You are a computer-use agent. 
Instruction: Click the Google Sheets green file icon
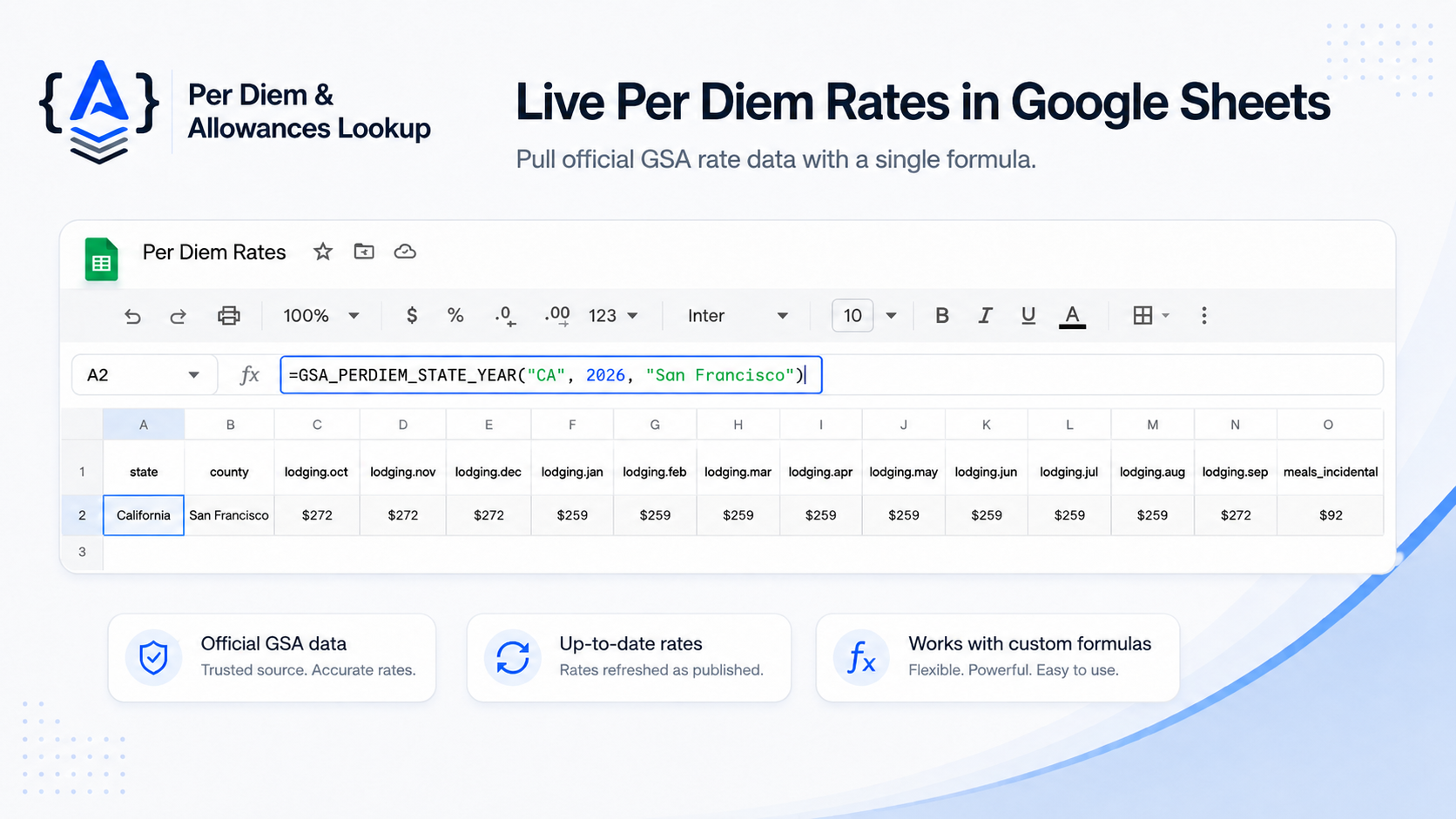coord(101,259)
